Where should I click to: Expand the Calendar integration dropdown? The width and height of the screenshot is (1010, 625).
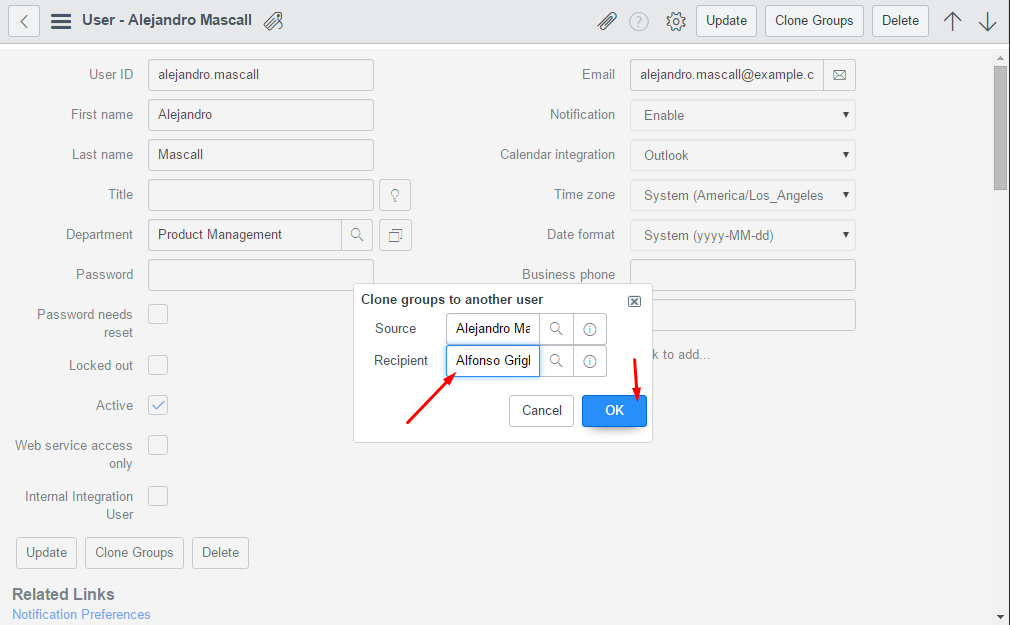pyautogui.click(x=742, y=155)
